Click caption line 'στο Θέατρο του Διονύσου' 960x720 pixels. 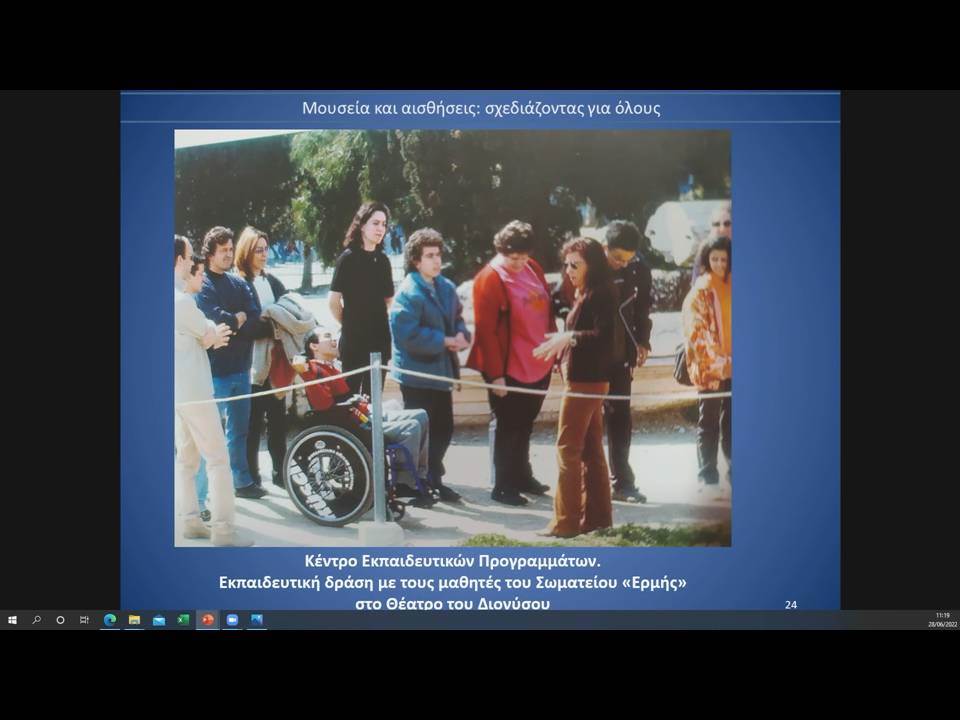tap(452, 603)
